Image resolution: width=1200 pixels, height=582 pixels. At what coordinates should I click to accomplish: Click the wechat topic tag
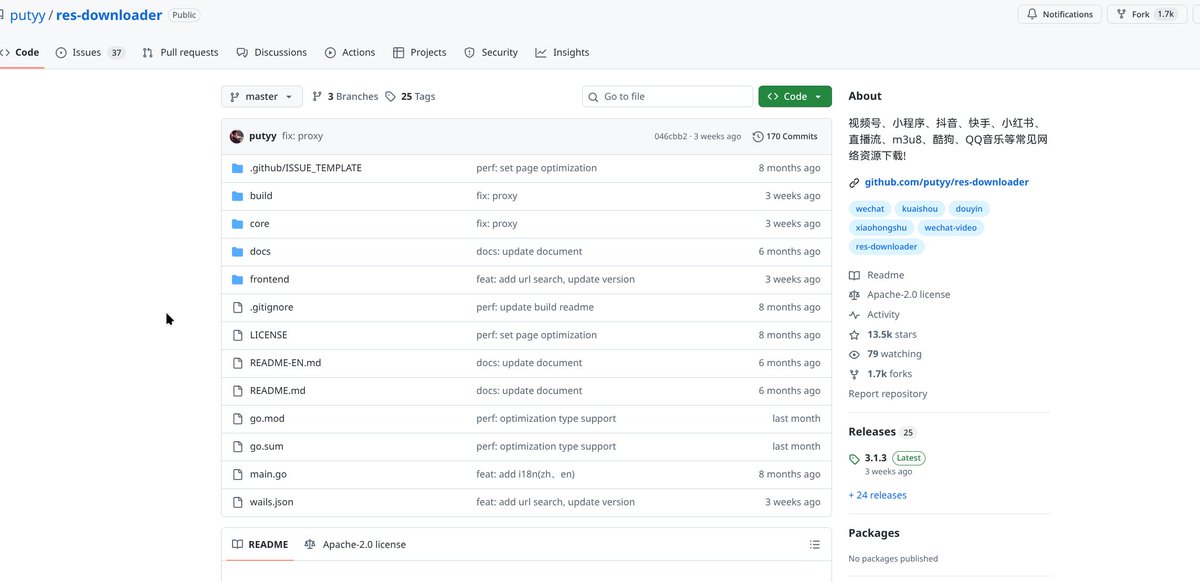coord(870,209)
